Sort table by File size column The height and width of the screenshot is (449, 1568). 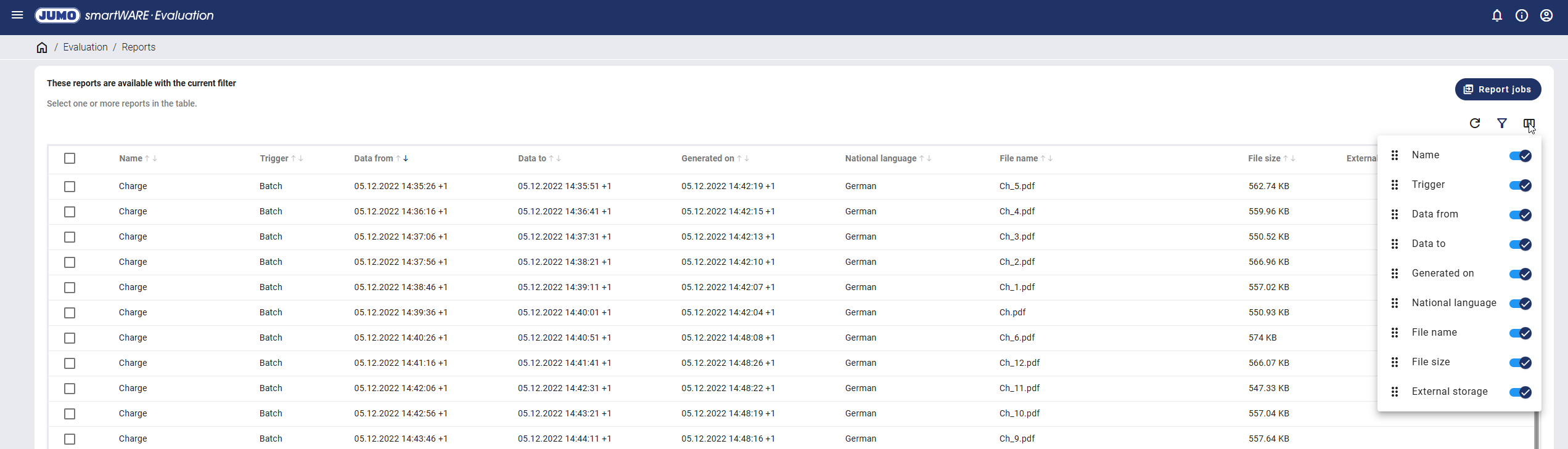1264,159
